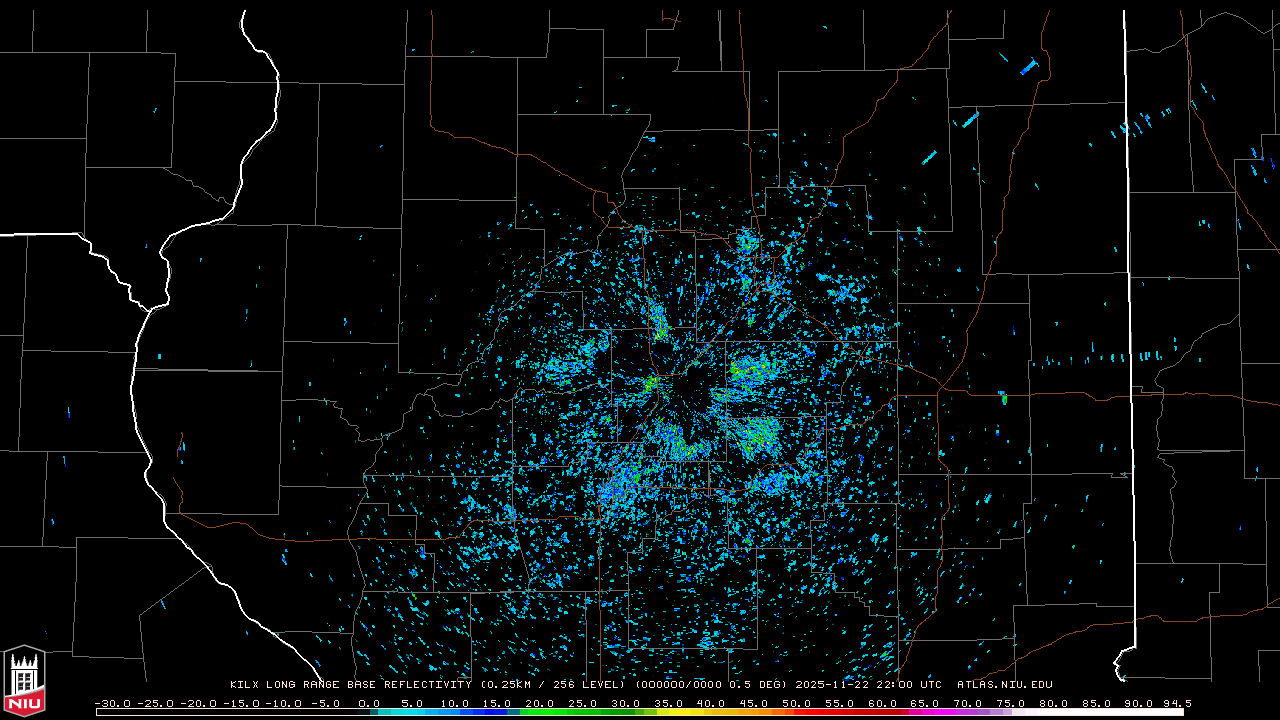Click the 94.5 scale label
This screenshot has height=720, width=1280.
click(x=1177, y=704)
